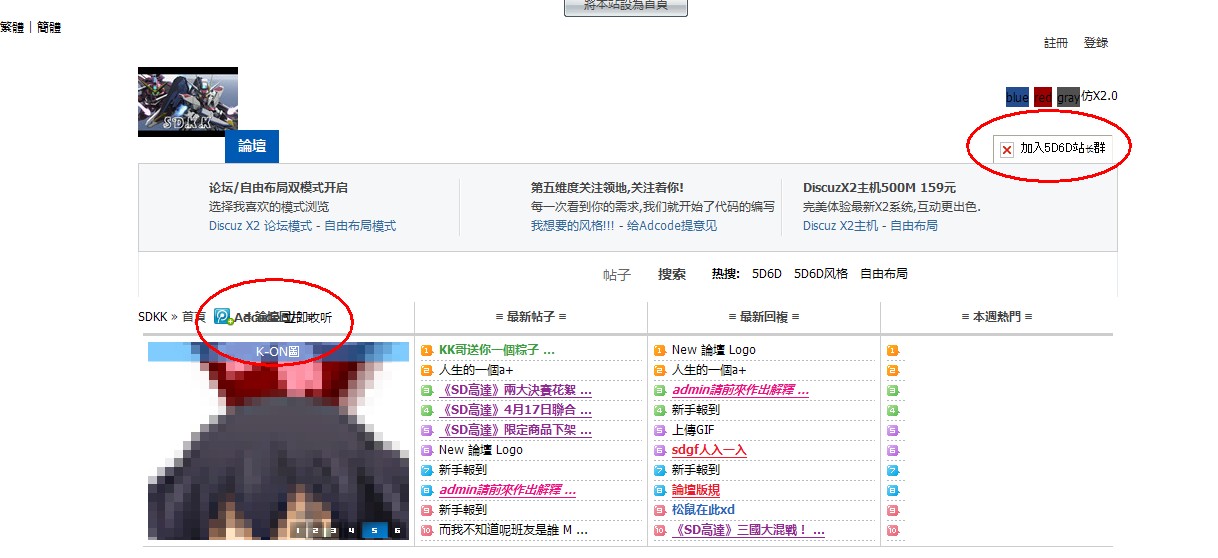Select the hot search term 自由布局
The height and width of the screenshot is (558, 1218).
click(884, 274)
